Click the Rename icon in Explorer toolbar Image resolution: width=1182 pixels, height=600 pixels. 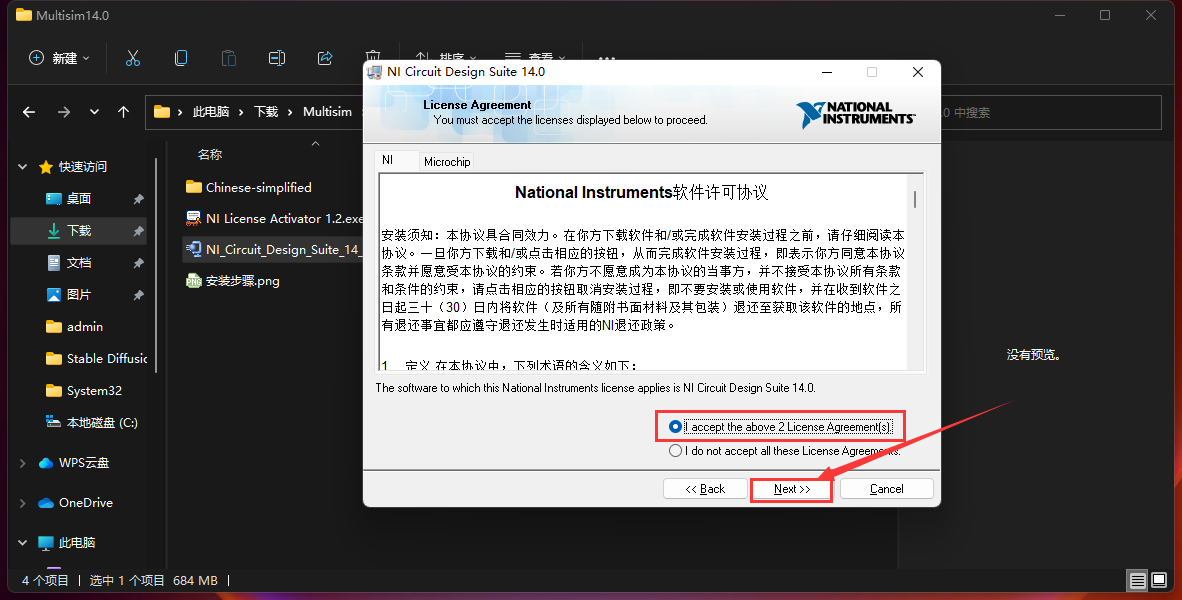click(x=277, y=58)
